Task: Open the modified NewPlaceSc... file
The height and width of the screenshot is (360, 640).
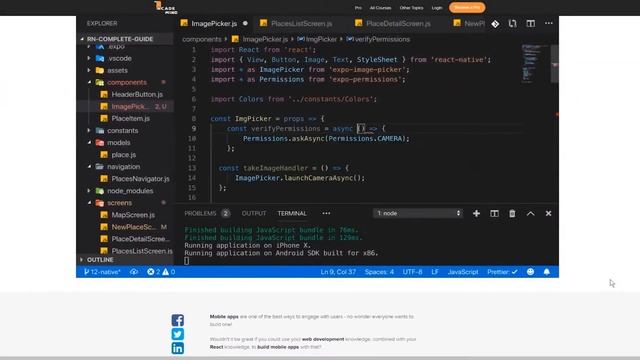Action: tap(133, 227)
